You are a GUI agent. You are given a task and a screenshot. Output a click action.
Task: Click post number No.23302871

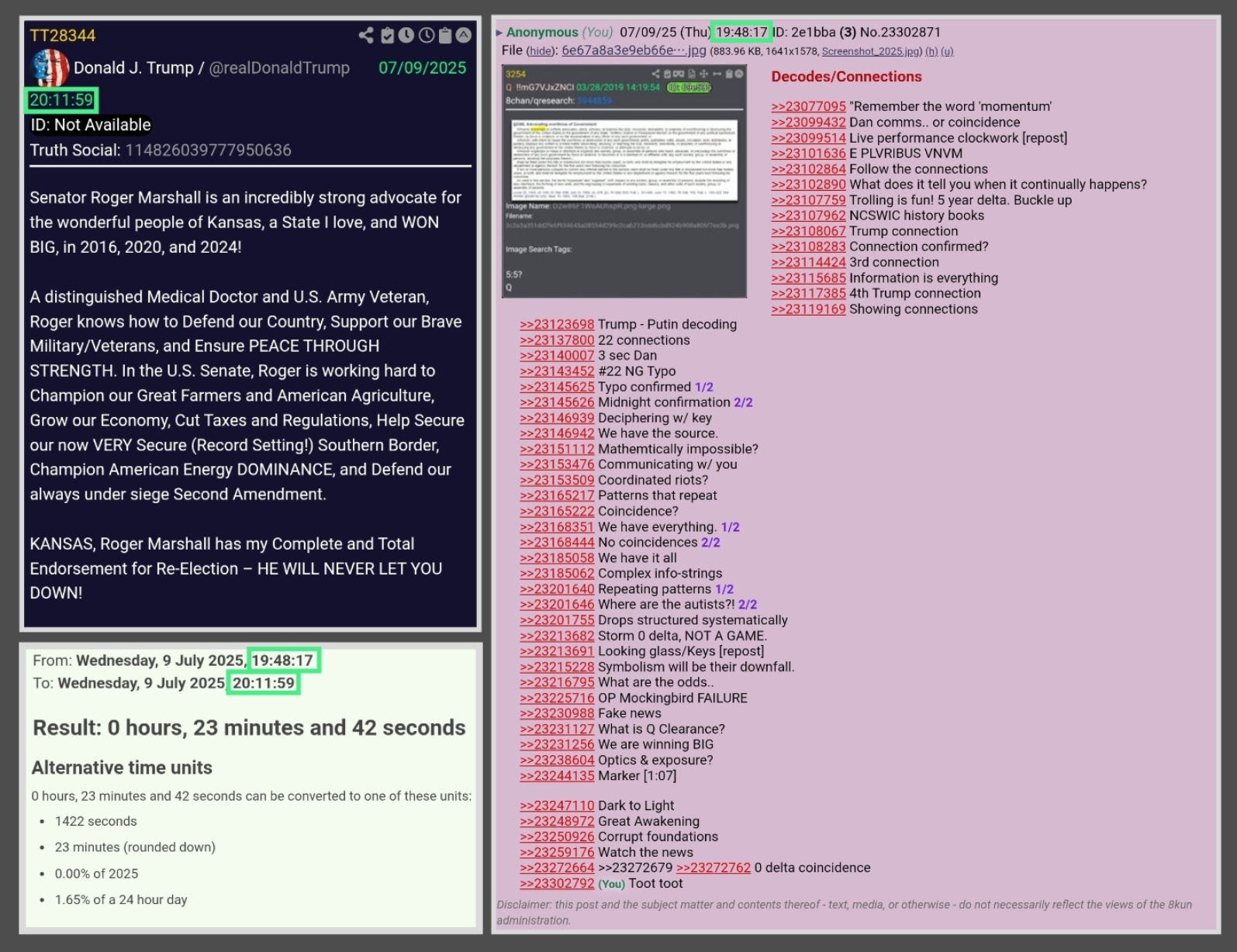[x=900, y=32]
